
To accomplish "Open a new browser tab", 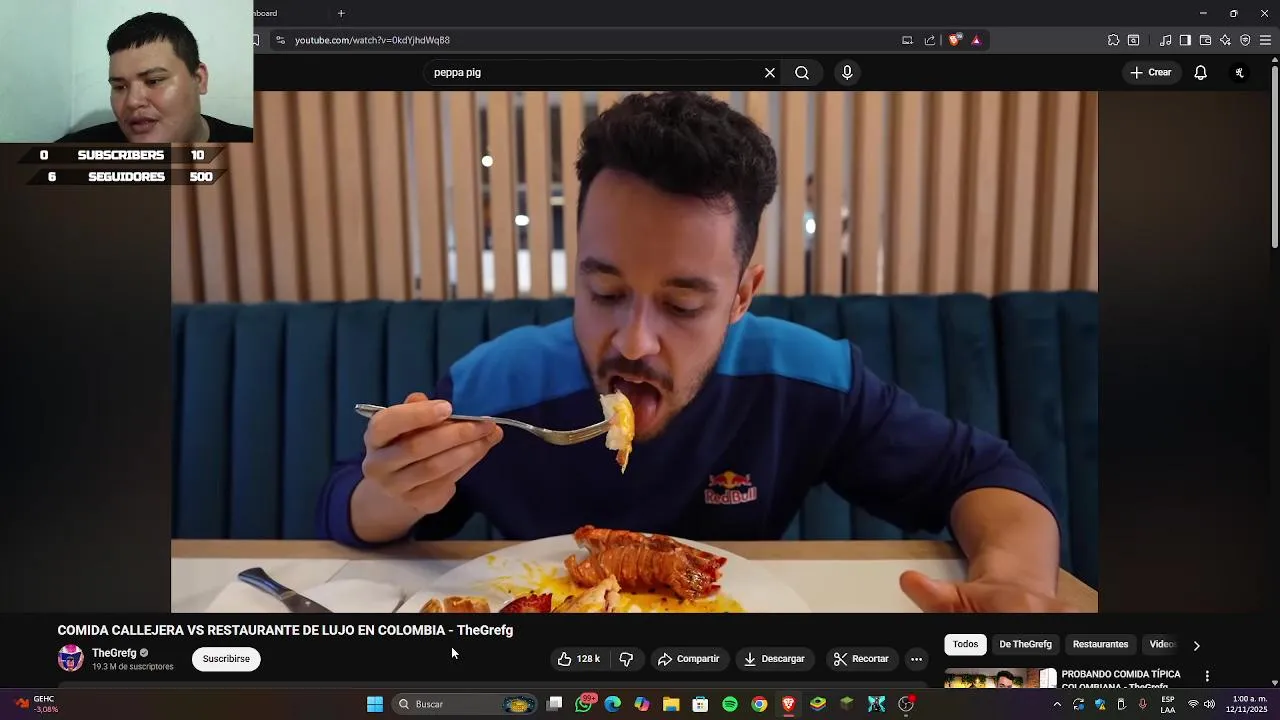I will pyautogui.click(x=341, y=13).
